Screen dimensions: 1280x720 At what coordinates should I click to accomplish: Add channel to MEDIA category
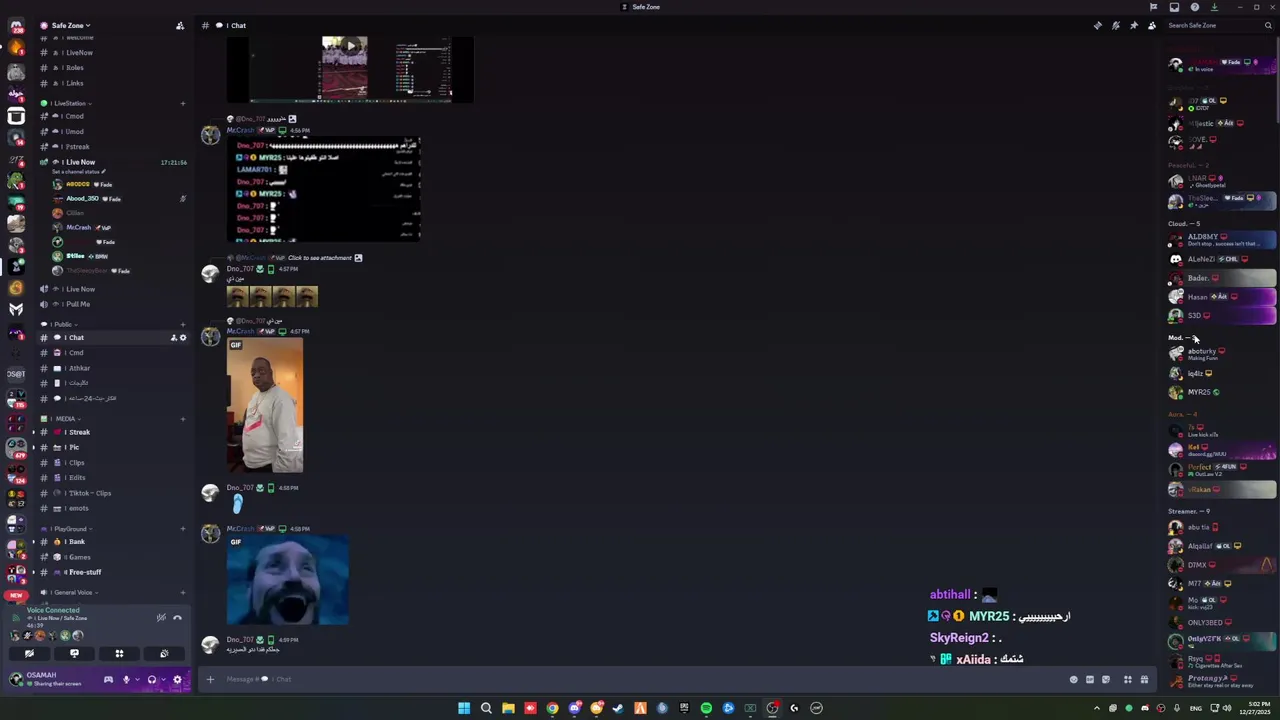tap(182, 418)
